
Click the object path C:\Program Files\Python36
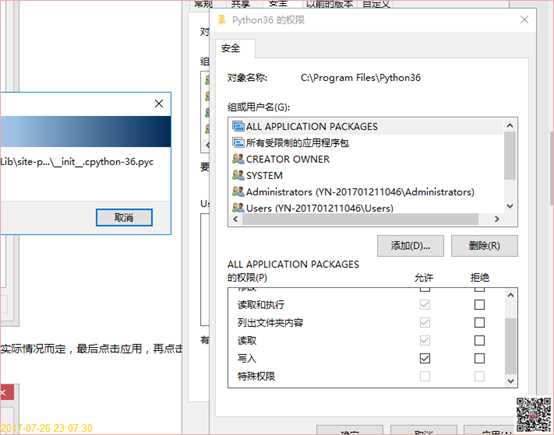tap(360, 77)
